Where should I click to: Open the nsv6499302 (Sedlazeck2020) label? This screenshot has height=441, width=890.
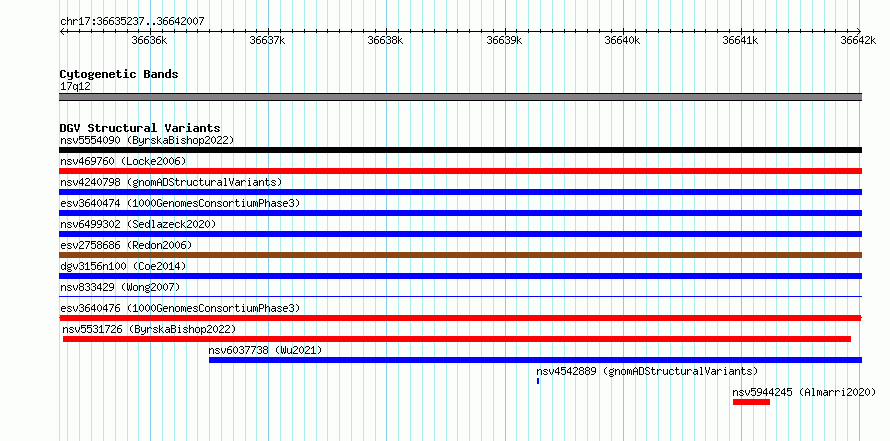coord(138,224)
